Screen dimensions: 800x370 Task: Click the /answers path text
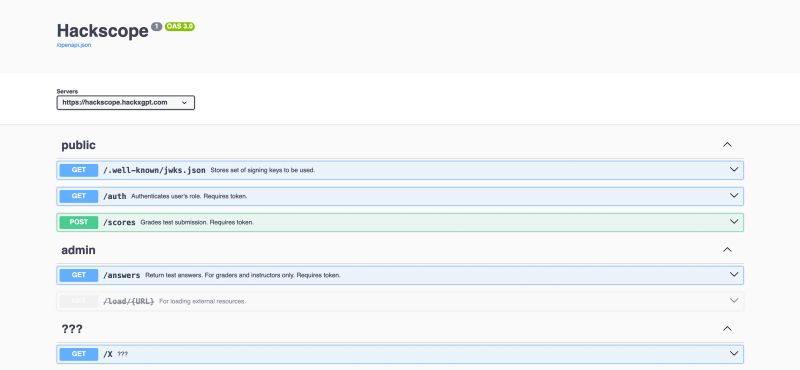pos(121,275)
